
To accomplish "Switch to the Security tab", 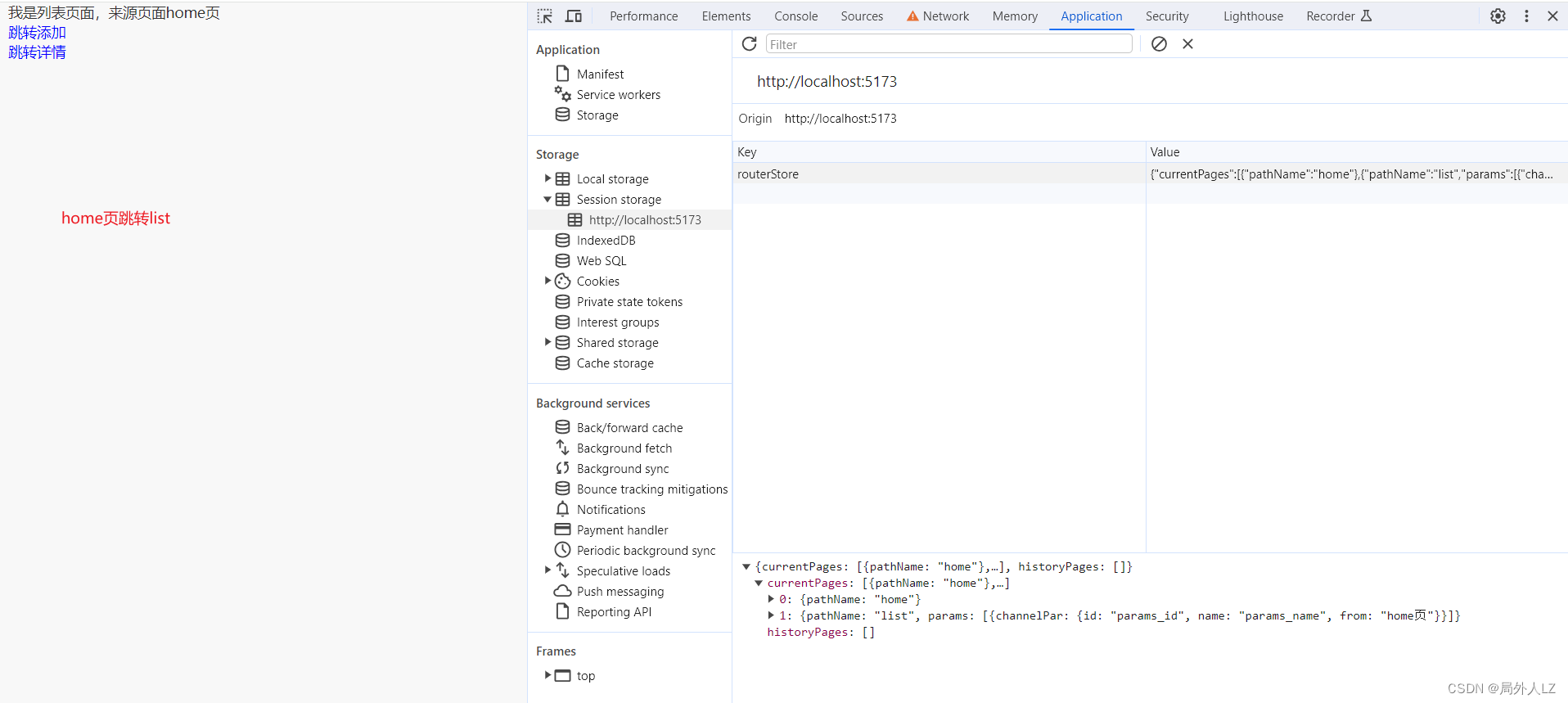I will [1167, 16].
